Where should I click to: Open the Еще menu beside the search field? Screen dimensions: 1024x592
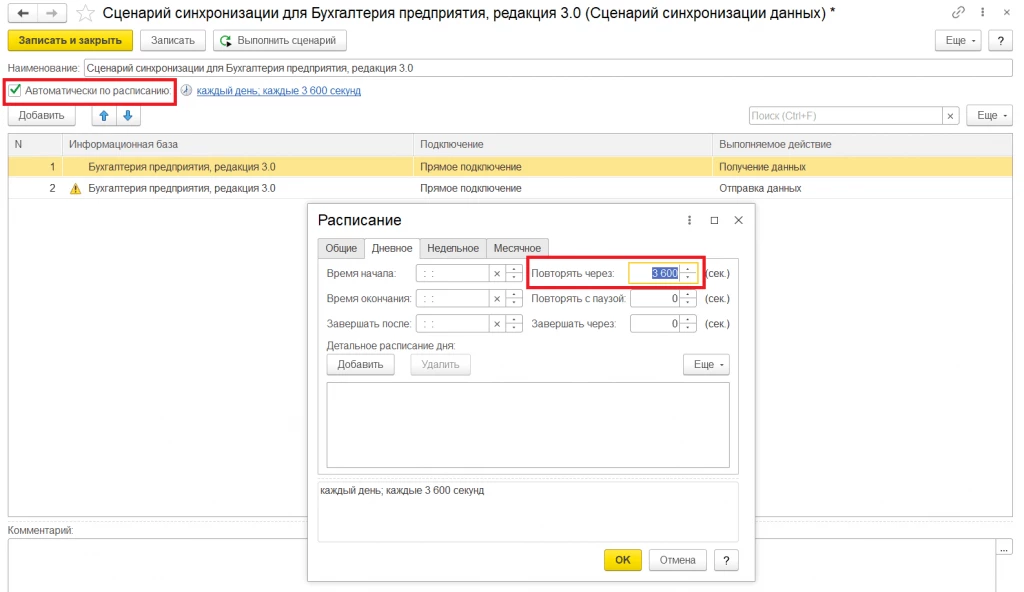[x=989, y=116]
